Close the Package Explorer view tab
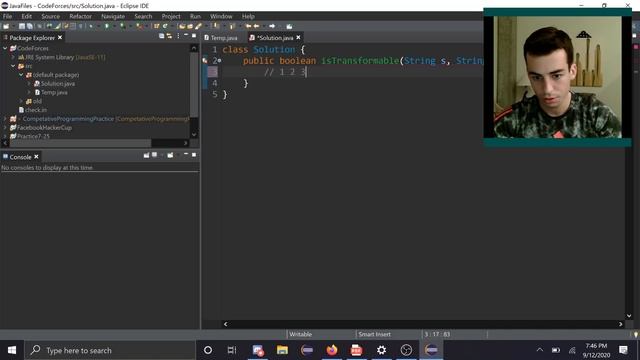This screenshot has width=640, height=360. click(60, 37)
